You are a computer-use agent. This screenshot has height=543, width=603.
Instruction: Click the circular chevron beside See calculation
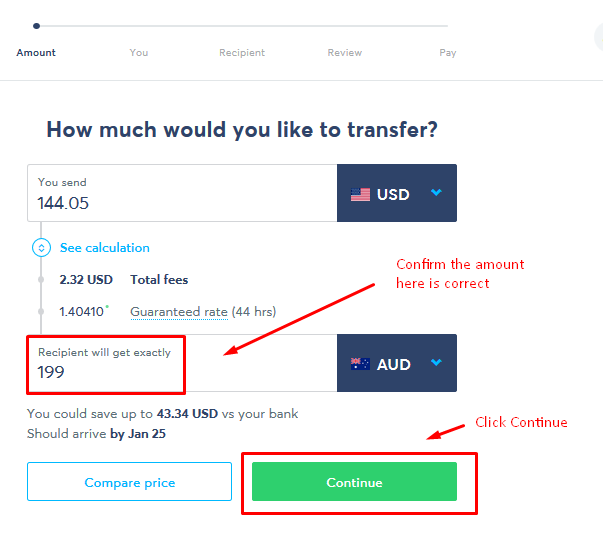click(x=41, y=248)
